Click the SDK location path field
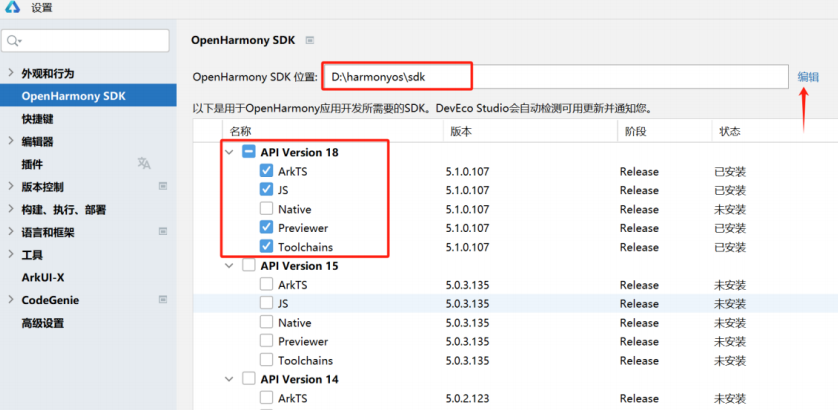The height and width of the screenshot is (410, 838). (555, 76)
